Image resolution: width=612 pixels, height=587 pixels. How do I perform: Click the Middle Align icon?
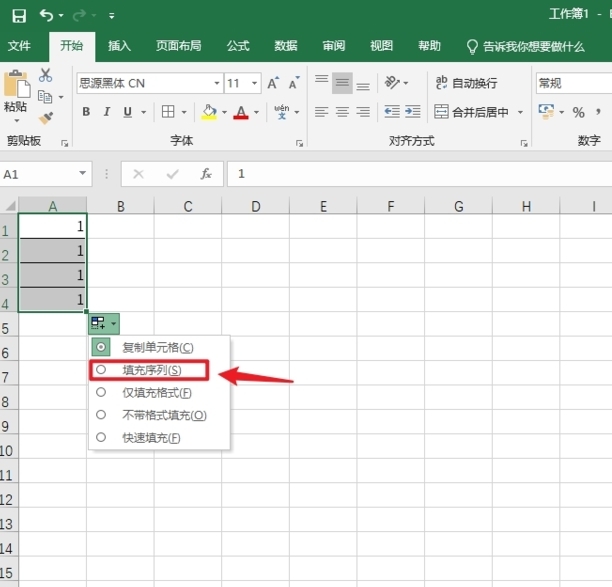pos(342,83)
